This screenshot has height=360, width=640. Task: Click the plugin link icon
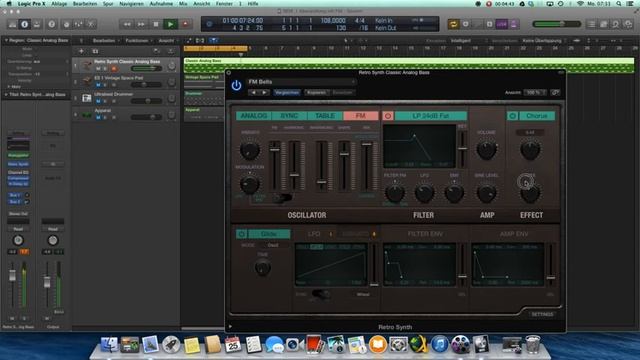coord(555,93)
